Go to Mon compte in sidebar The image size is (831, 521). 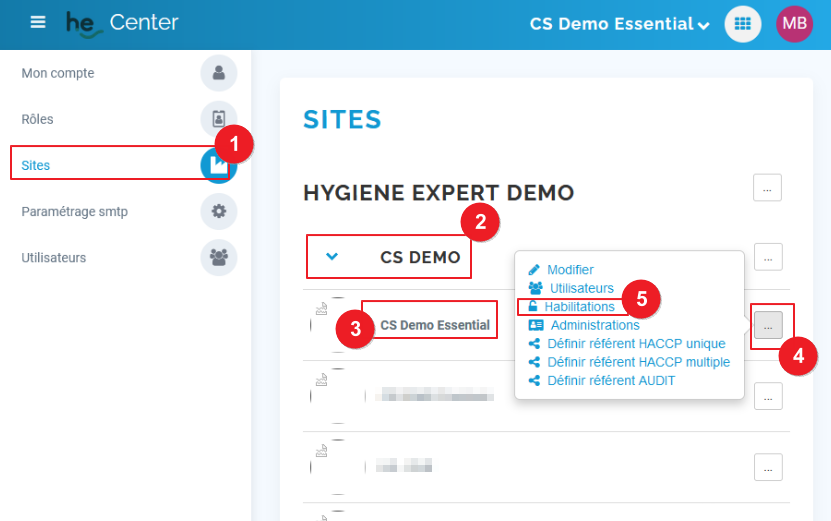tap(58, 73)
